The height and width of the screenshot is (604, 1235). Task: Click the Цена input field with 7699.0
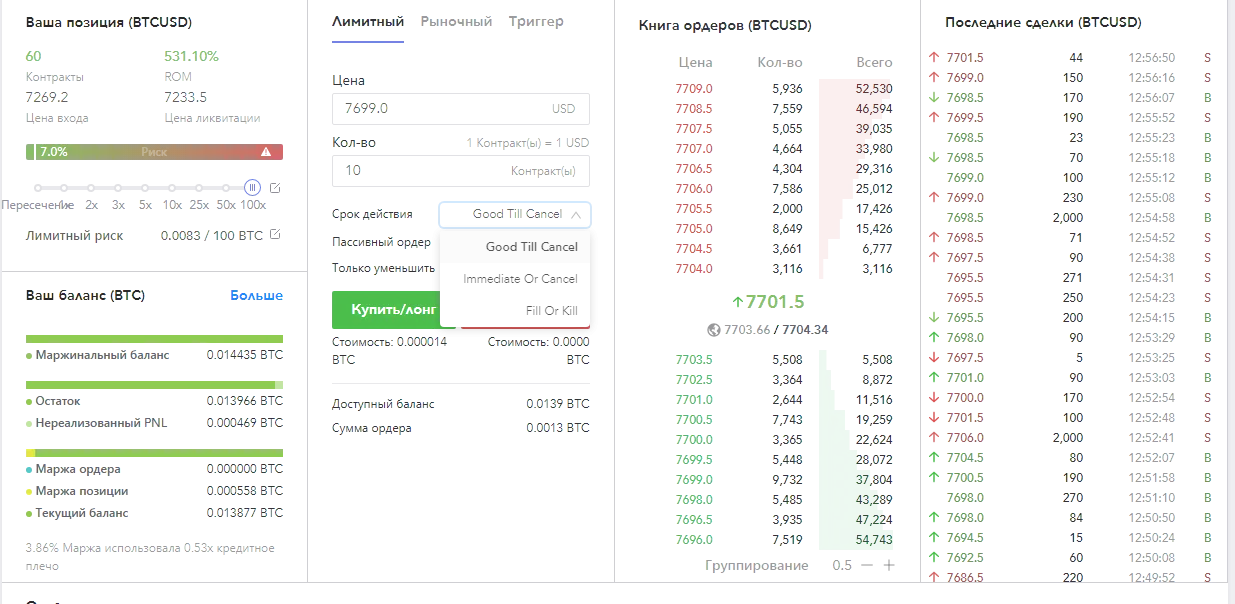coord(461,108)
